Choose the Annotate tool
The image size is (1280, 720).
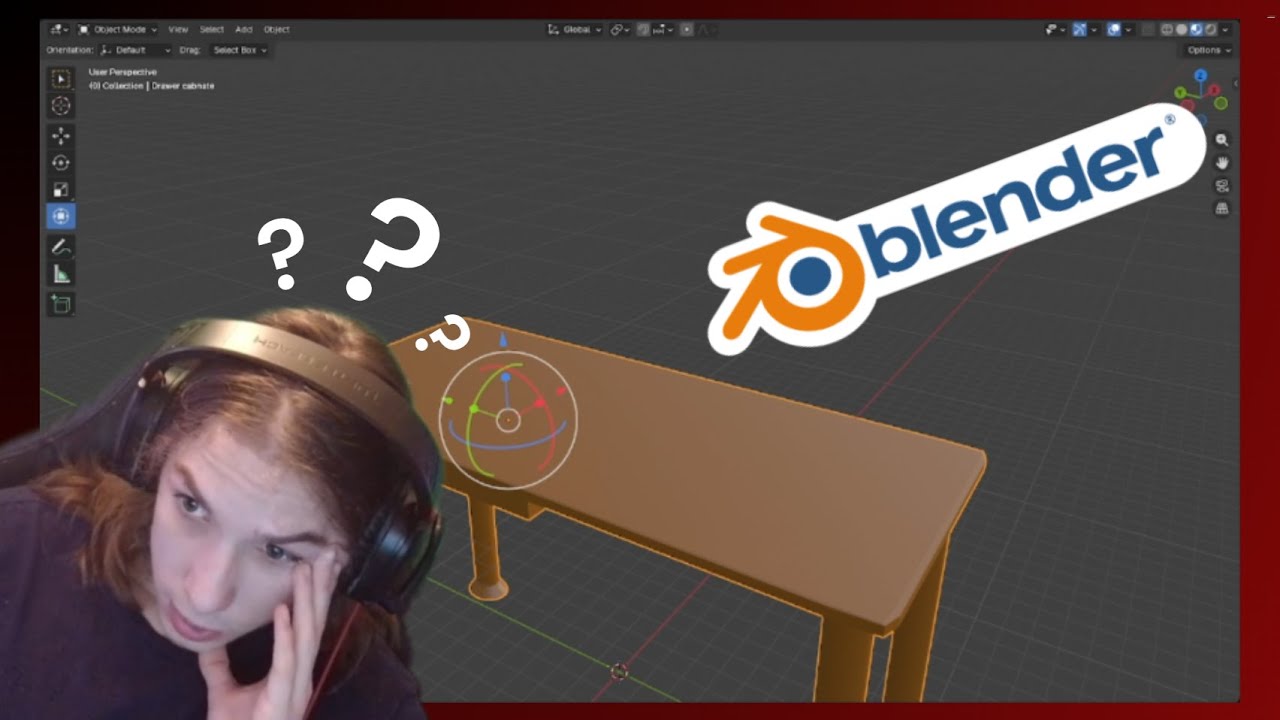tap(61, 247)
